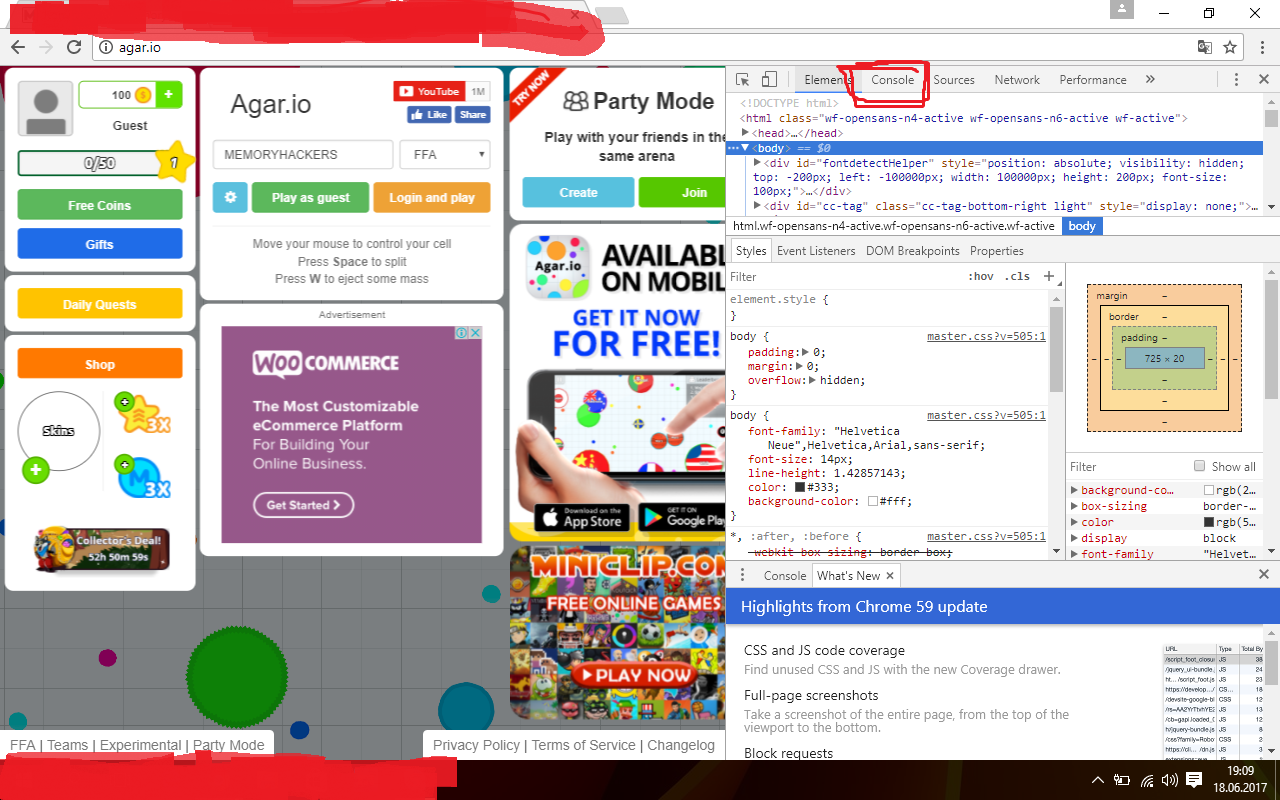Reload the agar.io page

[x=74, y=47]
